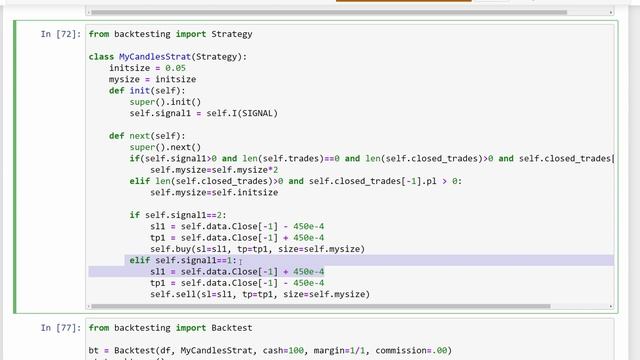Click the highlighted 'sl1 = self.data.Close[-1] + 450e-4' line
640x360 pixels.
(x=237, y=271)
